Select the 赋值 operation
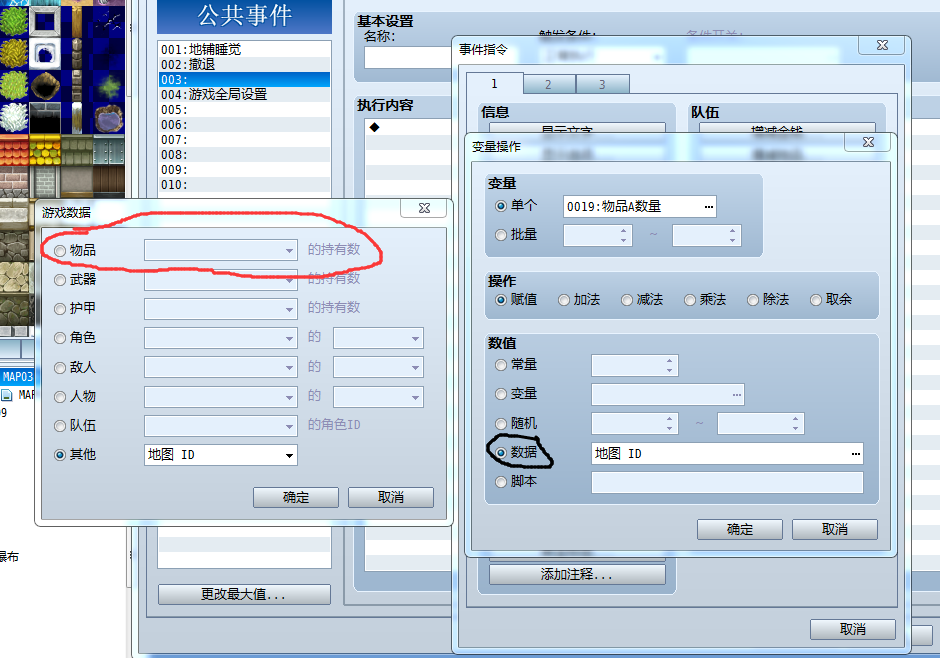 click(x=501, y=300)
